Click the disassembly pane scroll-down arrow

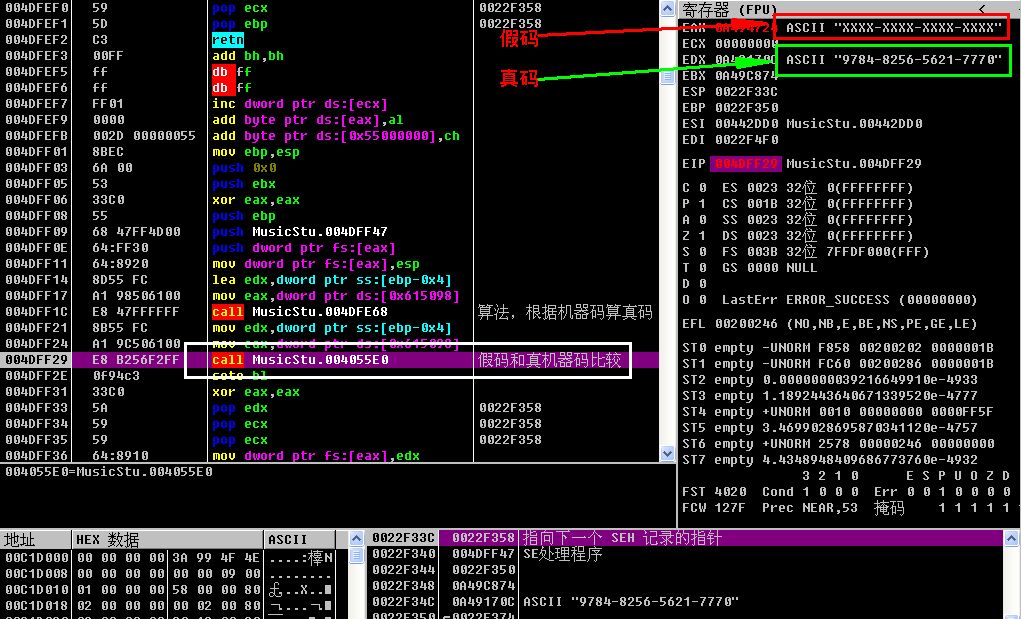pos(667,453)
